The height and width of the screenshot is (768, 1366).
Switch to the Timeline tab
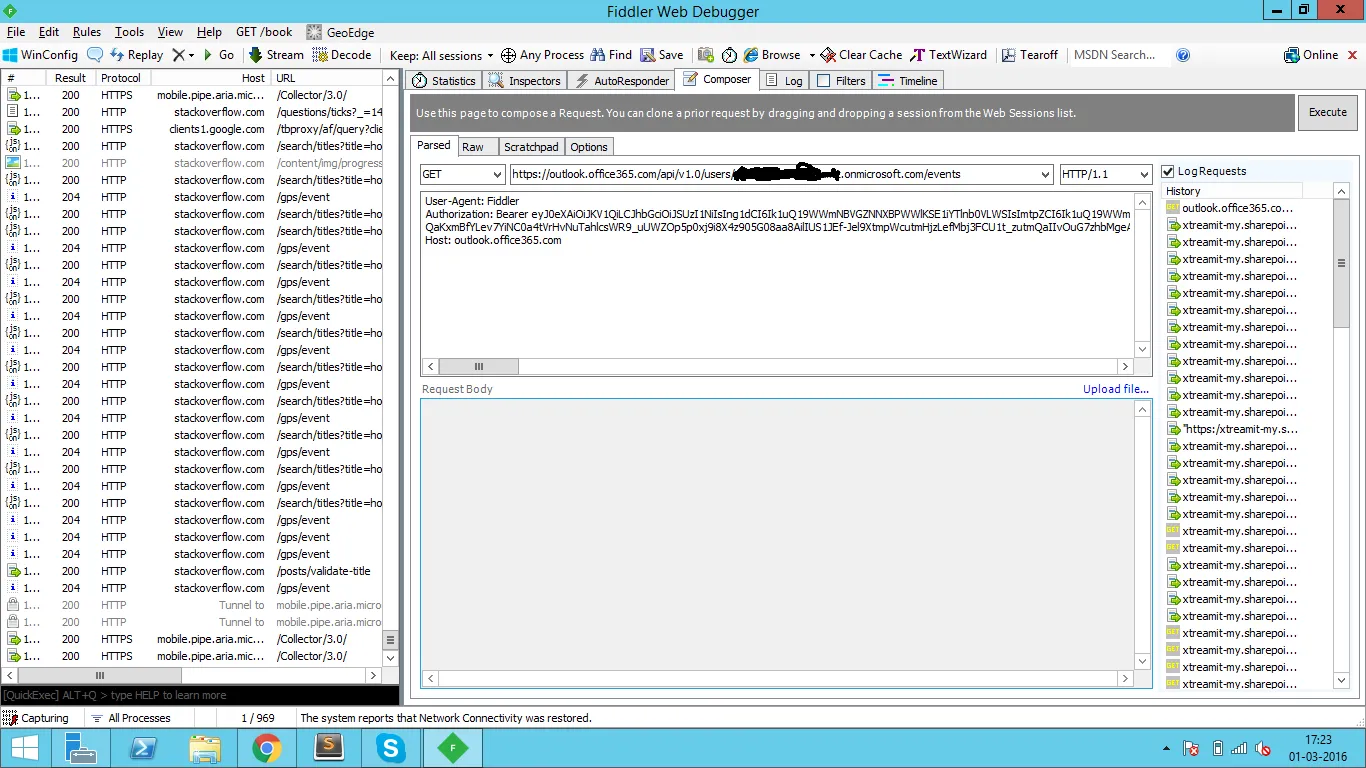[909, 80]
